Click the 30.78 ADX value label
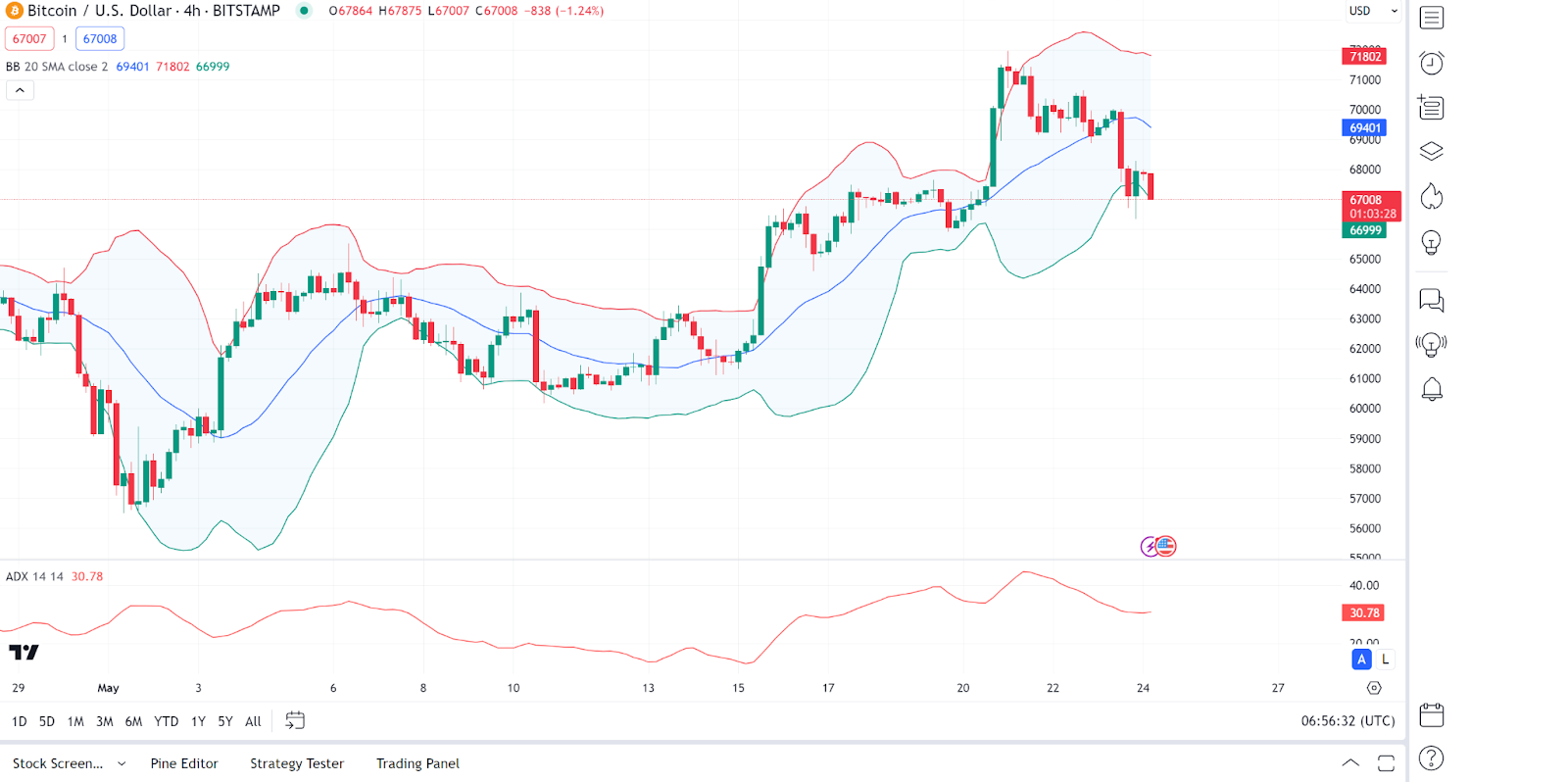 pyautogui.click(x=1363, y=613)
